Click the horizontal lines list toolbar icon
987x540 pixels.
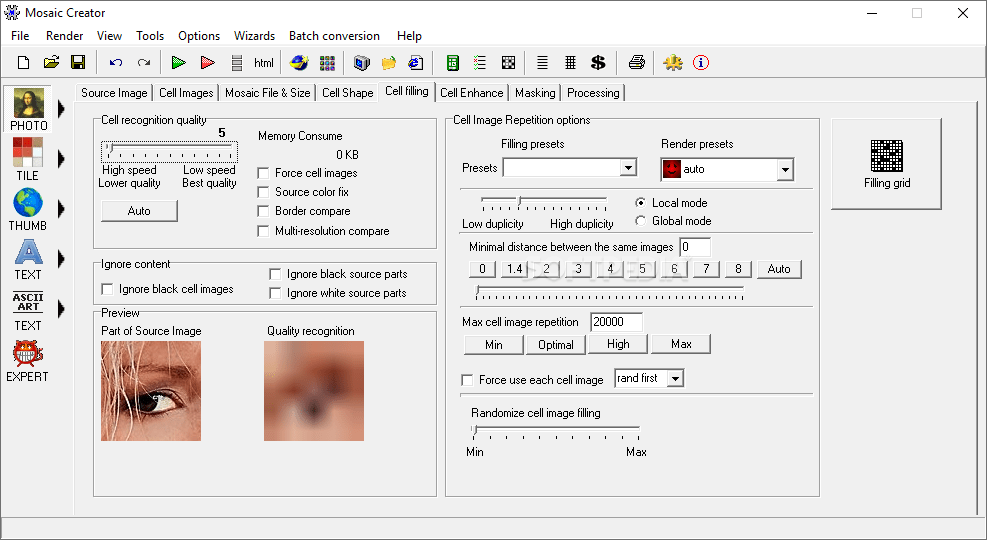(542, 62)
